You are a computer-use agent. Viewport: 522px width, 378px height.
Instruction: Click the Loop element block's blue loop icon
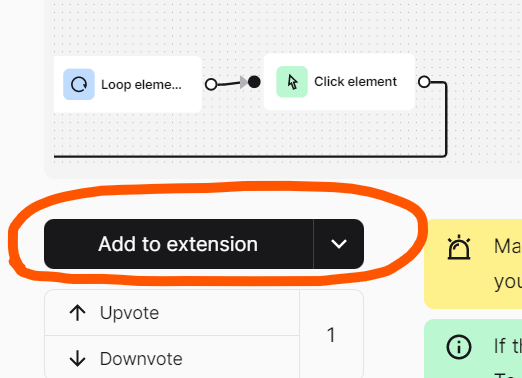[x=79, y=84]
